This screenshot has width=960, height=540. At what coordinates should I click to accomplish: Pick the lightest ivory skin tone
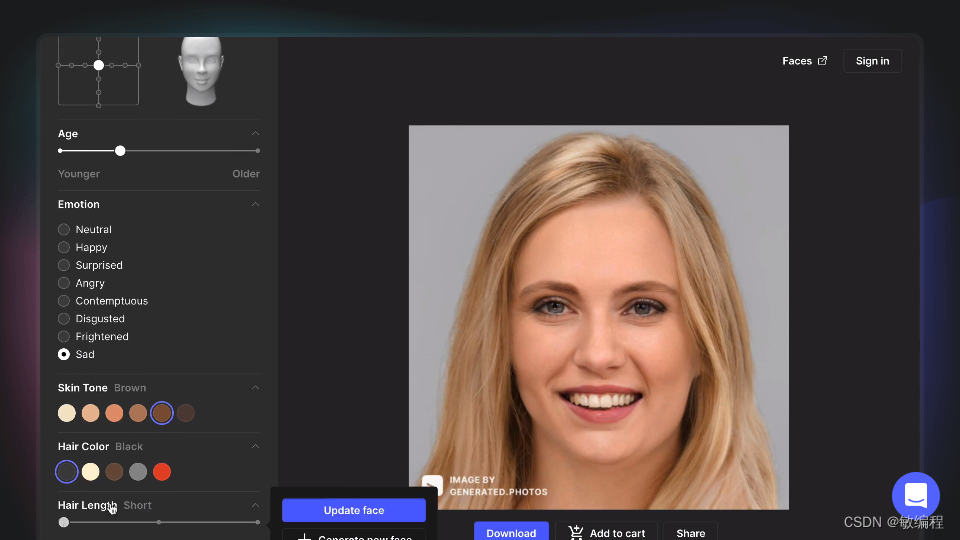pos(67,413)
